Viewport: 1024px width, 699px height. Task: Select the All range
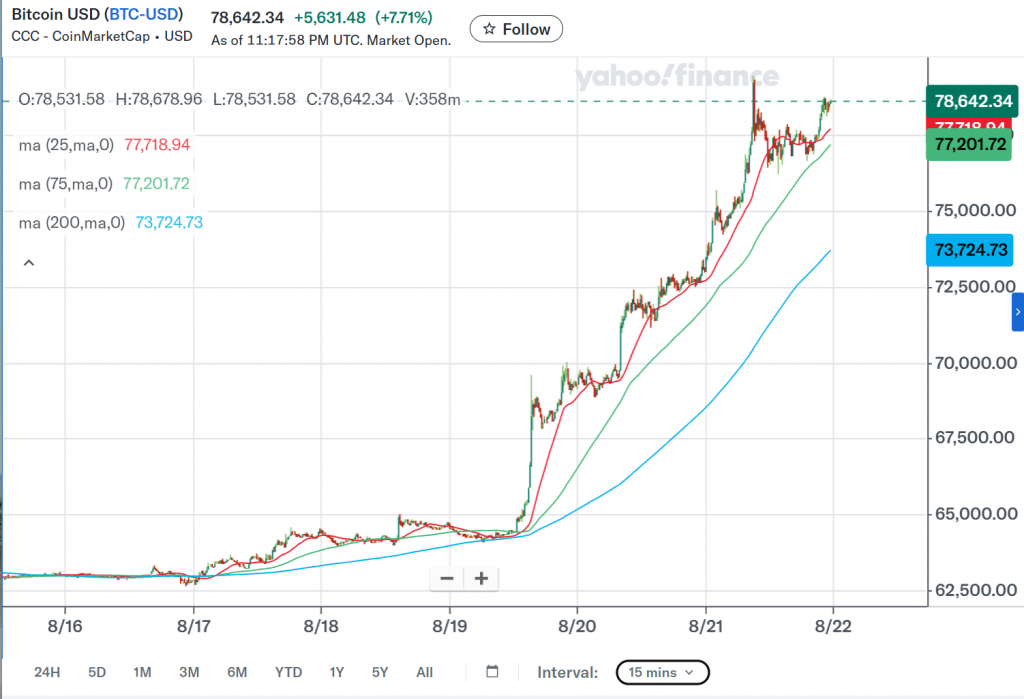pyautogui.click(x=424, y=672)
